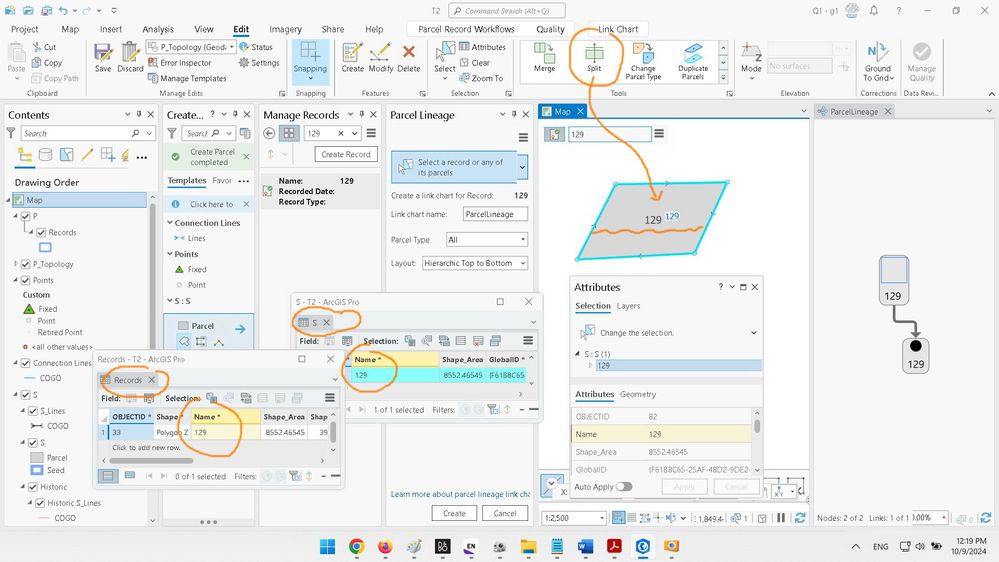Open the Duplicate Parcels tool
This screenshot has height=562, width=999.
[x=693, y=61]
